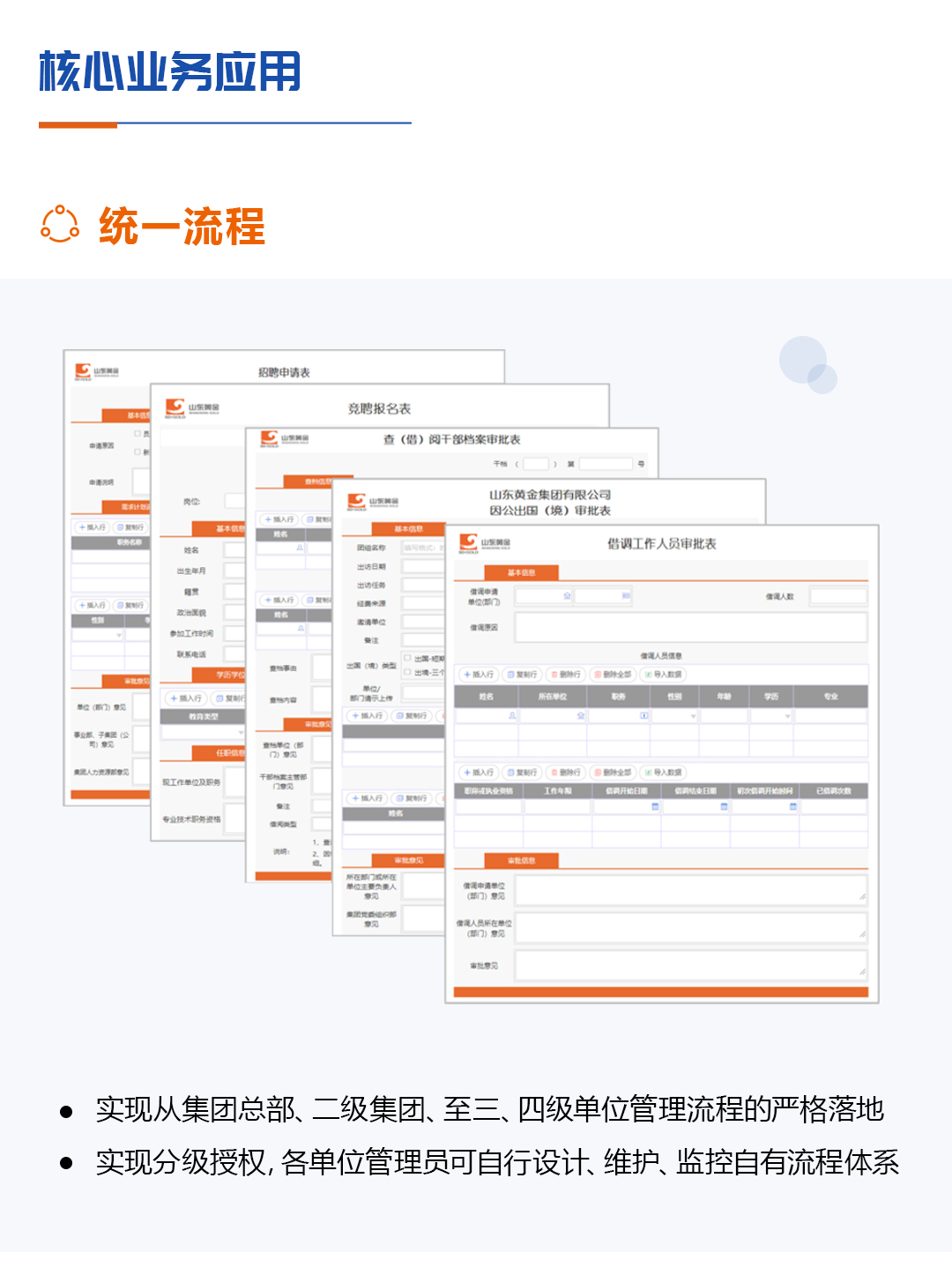This screenshot has height=1275, width=952.
Task: Click the 删除全部 button
Action: pos(613,675)
